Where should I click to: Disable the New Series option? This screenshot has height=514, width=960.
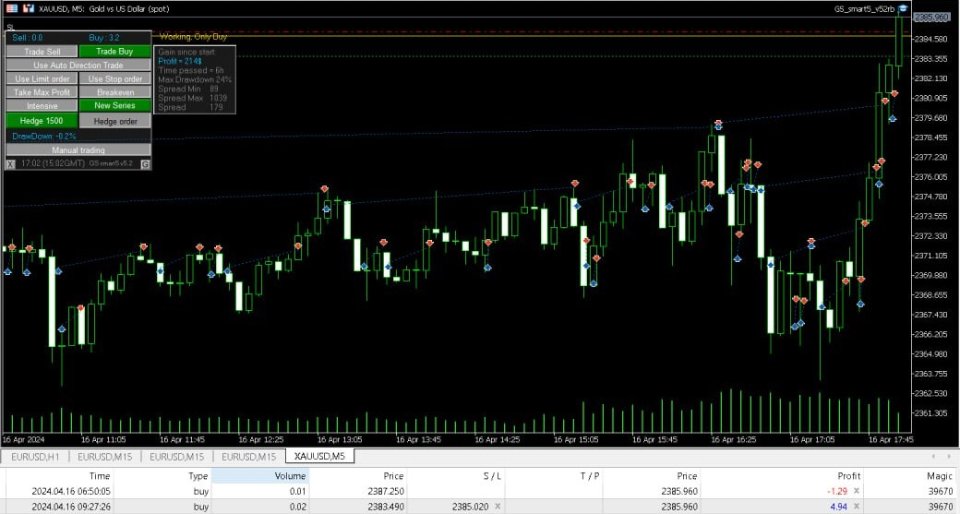pyautogui.click(x=114, y=105)
